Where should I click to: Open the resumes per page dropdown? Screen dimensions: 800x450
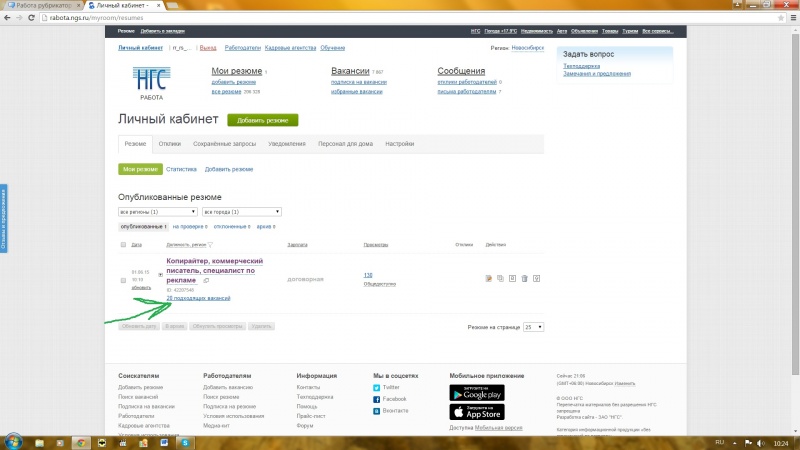coord(534,327)
